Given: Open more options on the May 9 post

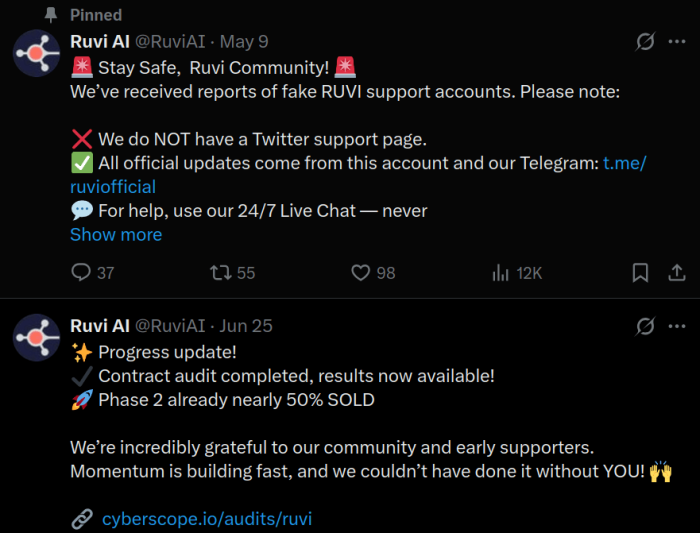Looking at the screenshot, I should click(x=677, y=42).
